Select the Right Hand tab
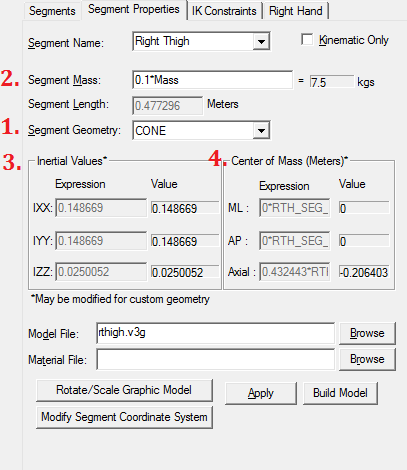This screenshot has height=470, width=407. [296, 11]
